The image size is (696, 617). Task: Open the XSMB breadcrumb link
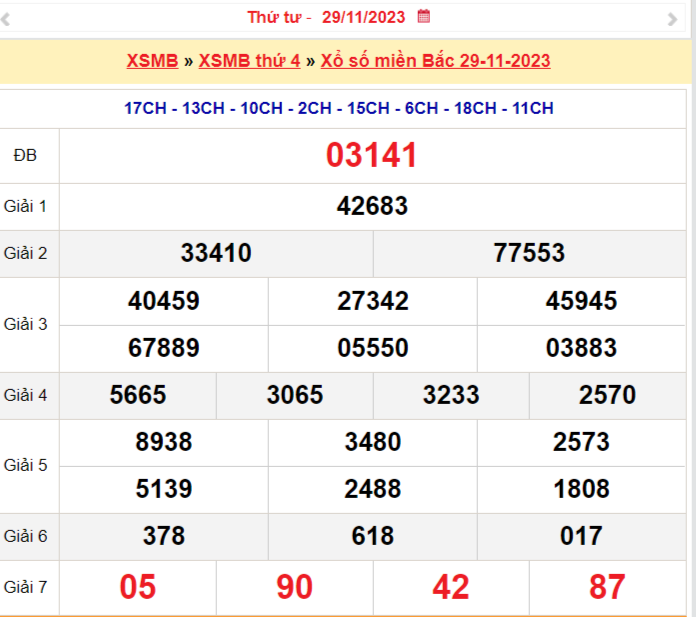[151, 61]
